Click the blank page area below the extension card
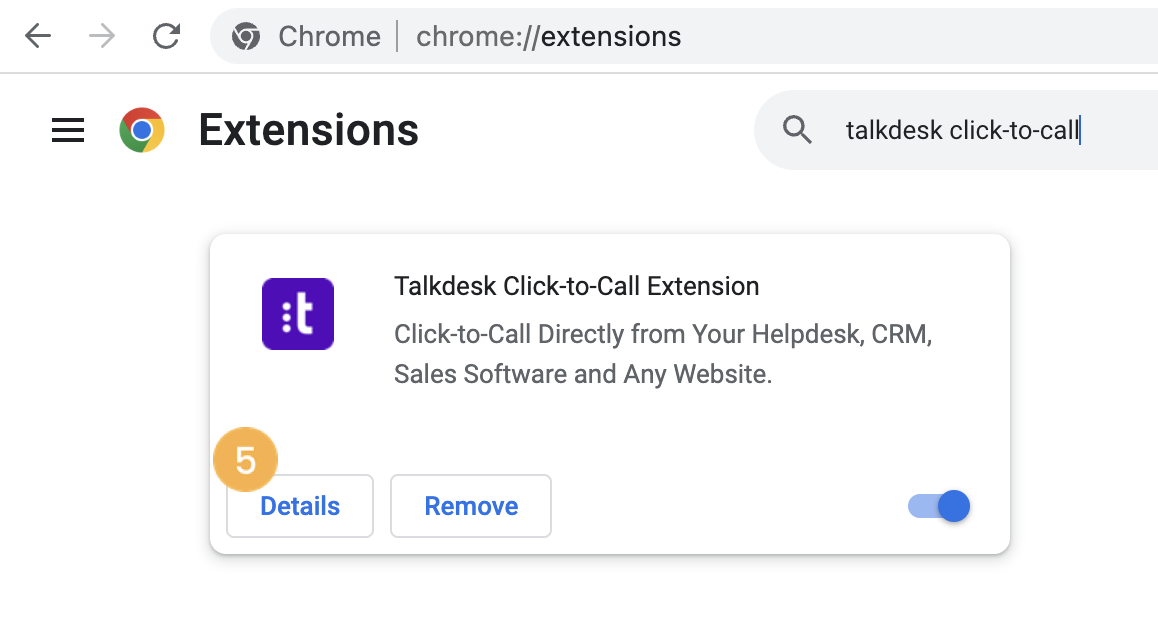 tap(610, 597)
